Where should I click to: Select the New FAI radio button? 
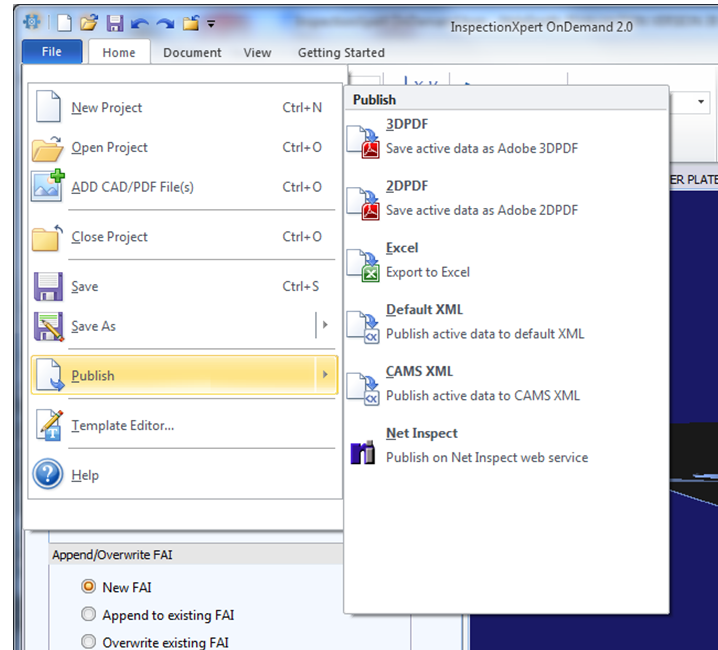click(x=88, y=586)
